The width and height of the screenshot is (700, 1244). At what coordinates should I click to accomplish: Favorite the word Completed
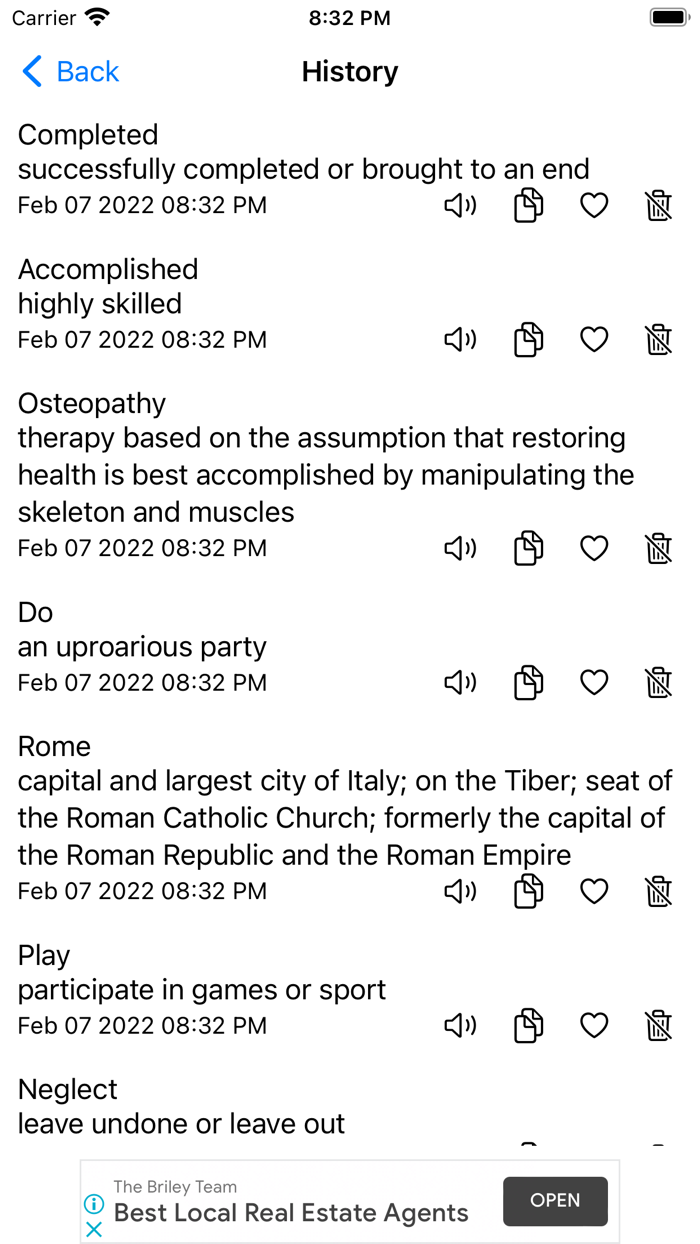pyautogui.click(x=593, y=205)
